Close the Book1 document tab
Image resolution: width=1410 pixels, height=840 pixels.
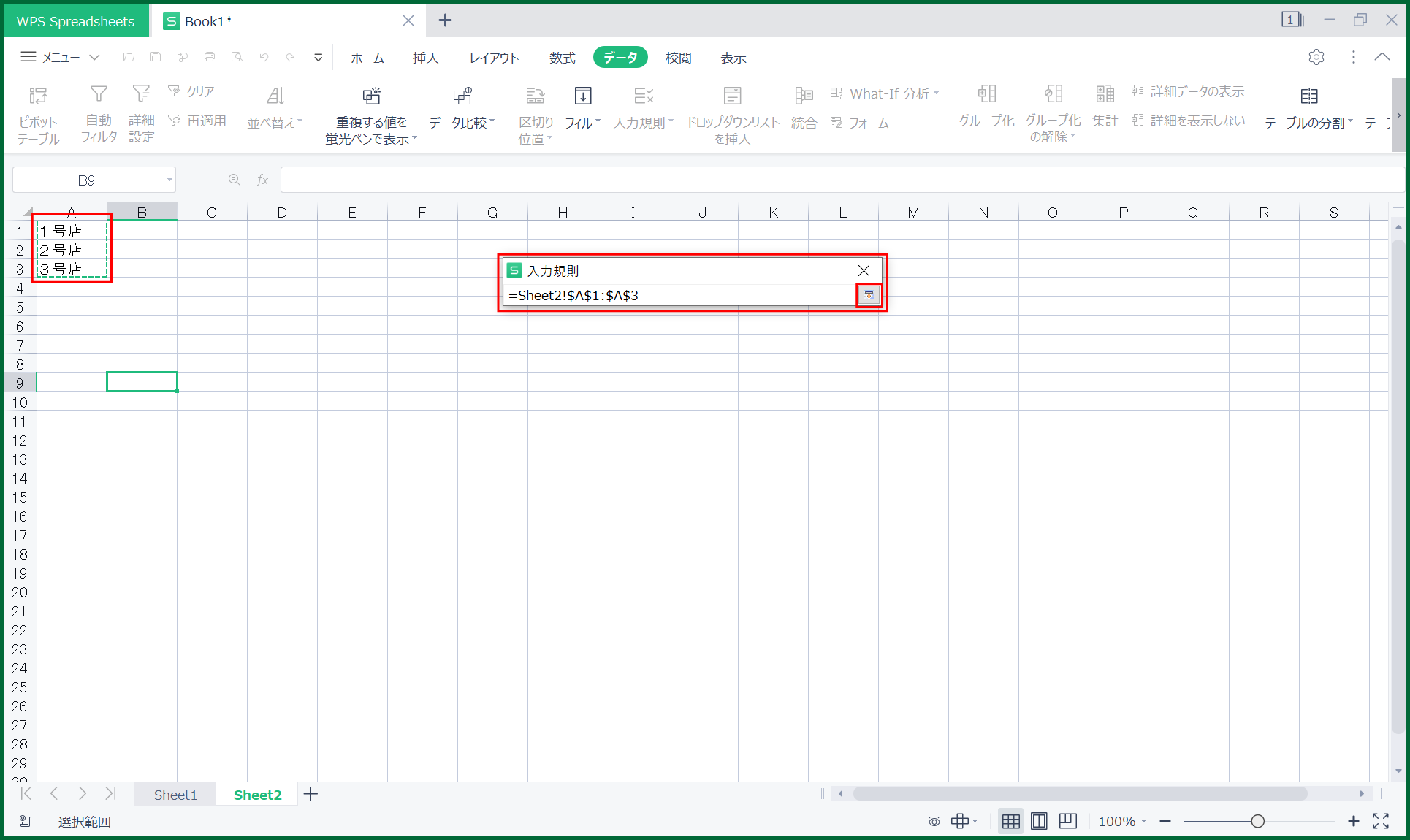tap(408, 20)
